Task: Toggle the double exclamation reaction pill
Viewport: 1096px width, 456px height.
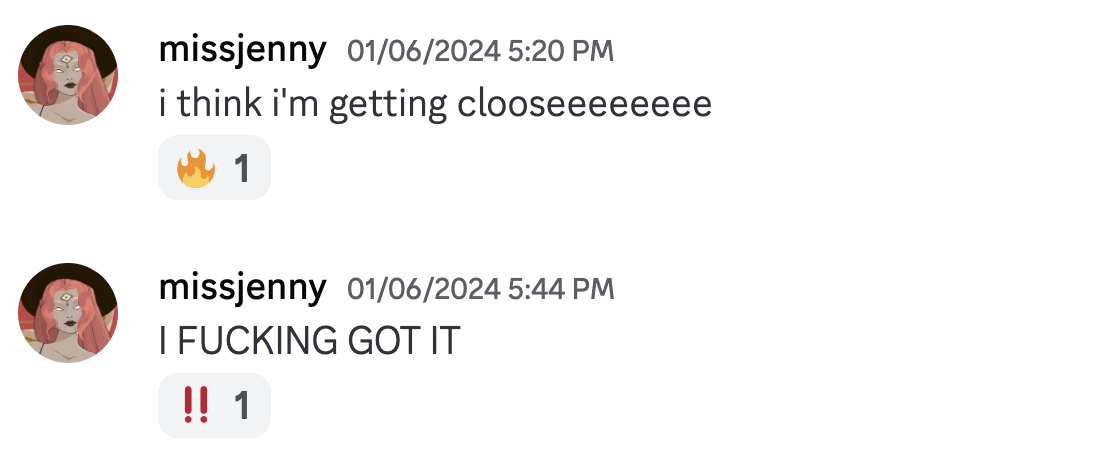Action: pos(214,405)
